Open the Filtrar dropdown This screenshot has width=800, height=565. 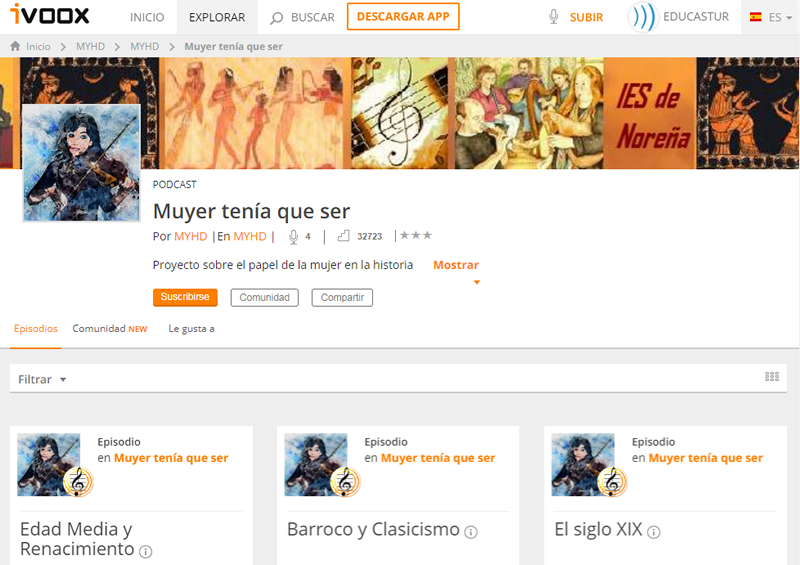(42, 379)
